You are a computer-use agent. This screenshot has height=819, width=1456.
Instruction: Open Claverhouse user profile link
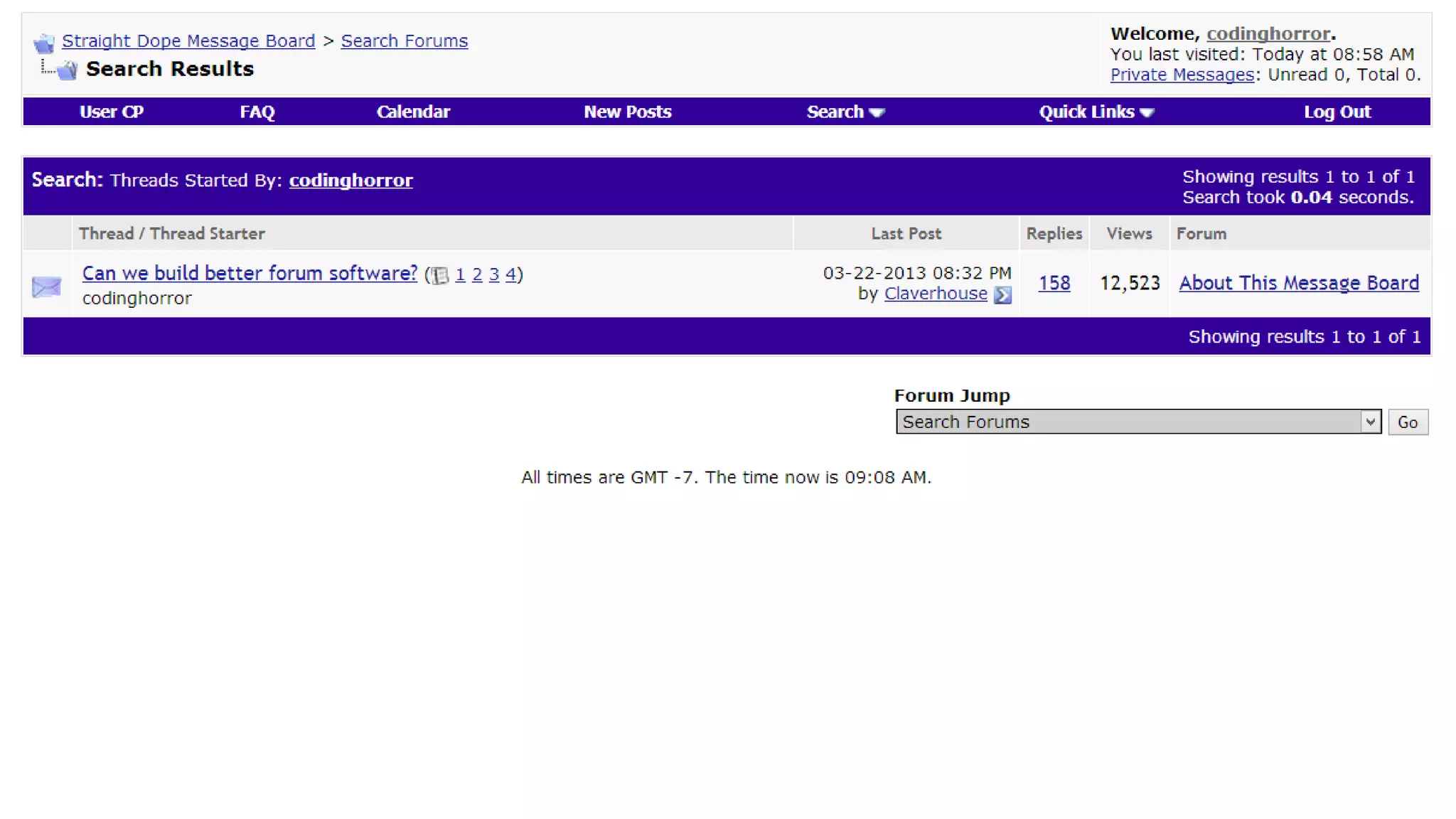click(935, 294)
